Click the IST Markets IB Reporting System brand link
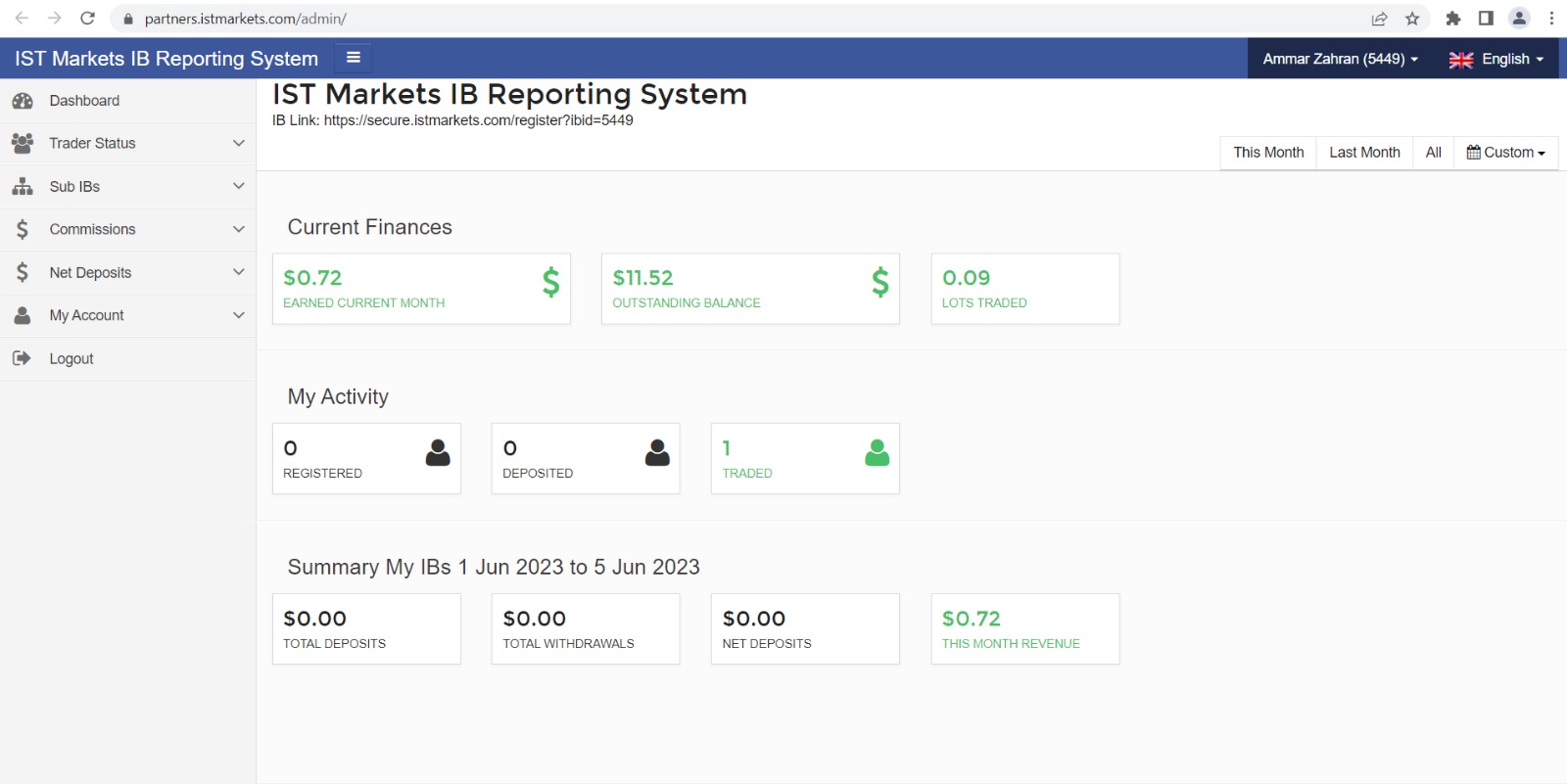This screenshot has height=784, width=1567. [x=166, y=59]
